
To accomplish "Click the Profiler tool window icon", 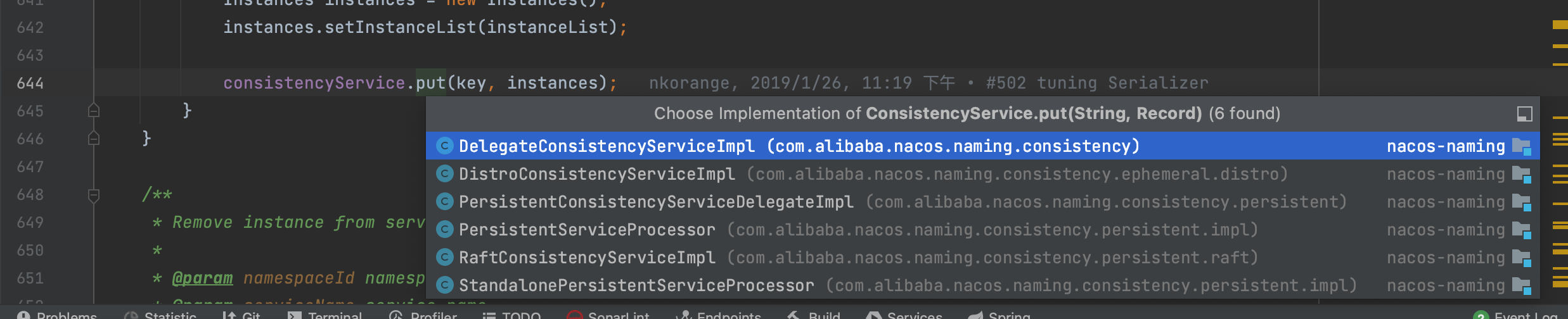I will click(396, 315).
